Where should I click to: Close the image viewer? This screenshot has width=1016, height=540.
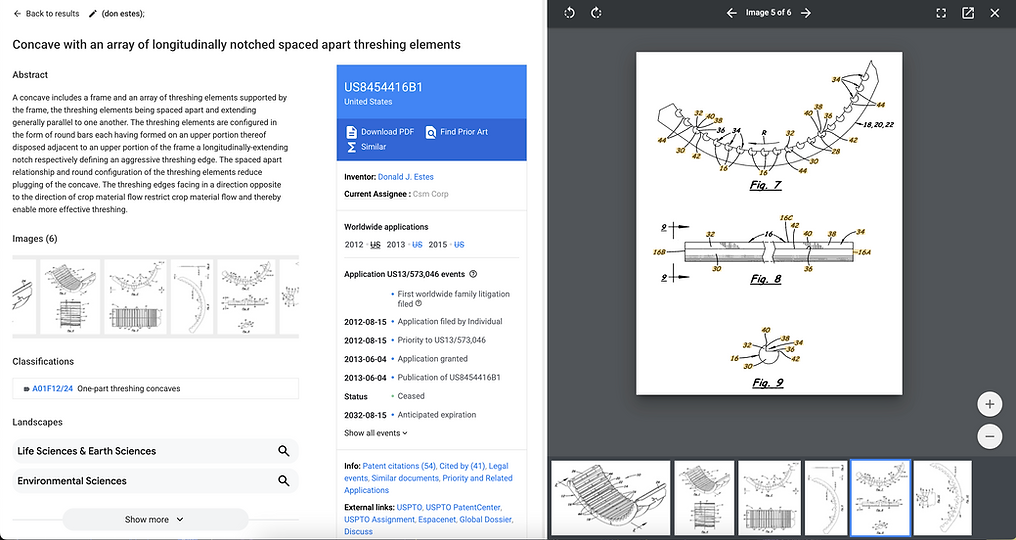995,13
